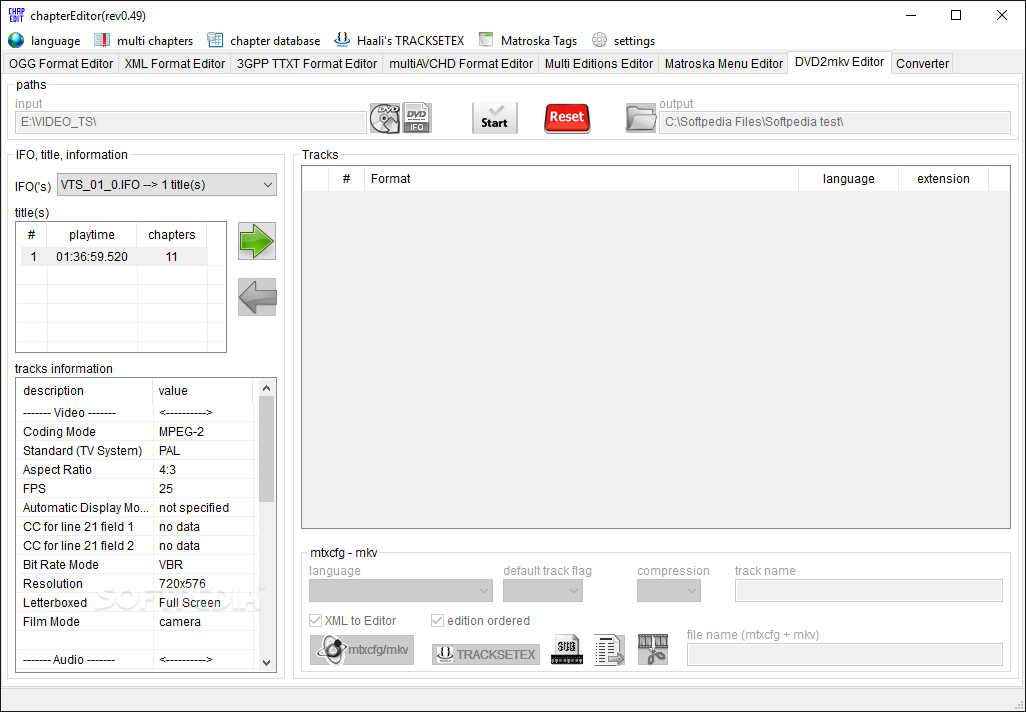Click the track name field
This screenshot has height=712, width=1026.
pyautogui.click(x=868, y=590)
